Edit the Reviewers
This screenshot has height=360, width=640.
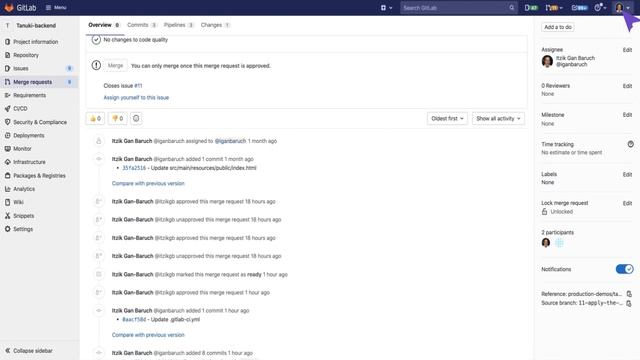point(627,86)
